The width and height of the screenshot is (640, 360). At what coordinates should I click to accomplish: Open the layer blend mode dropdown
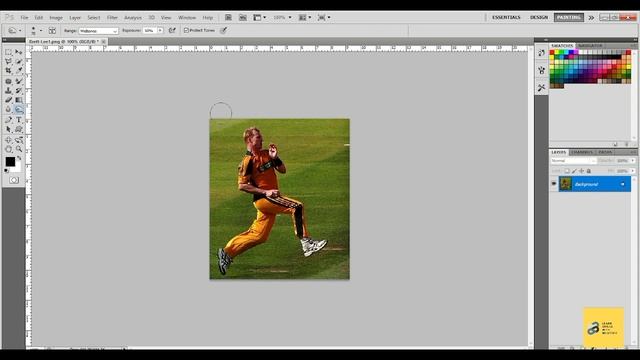click(573, 161)
